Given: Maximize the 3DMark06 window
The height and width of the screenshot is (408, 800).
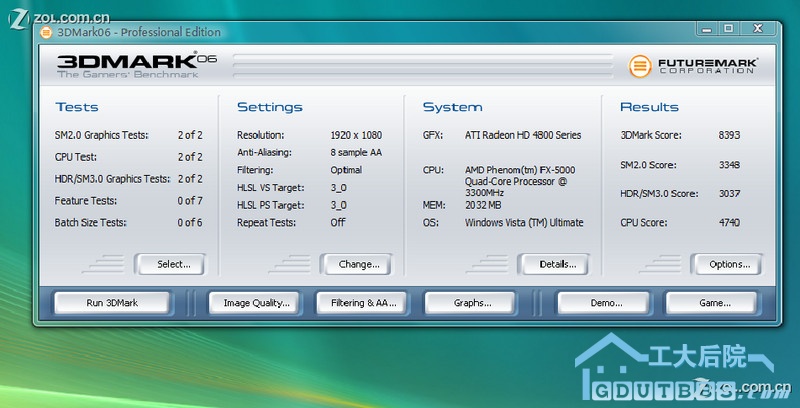Looking at the screenshot, I should [x=729, y=29].
